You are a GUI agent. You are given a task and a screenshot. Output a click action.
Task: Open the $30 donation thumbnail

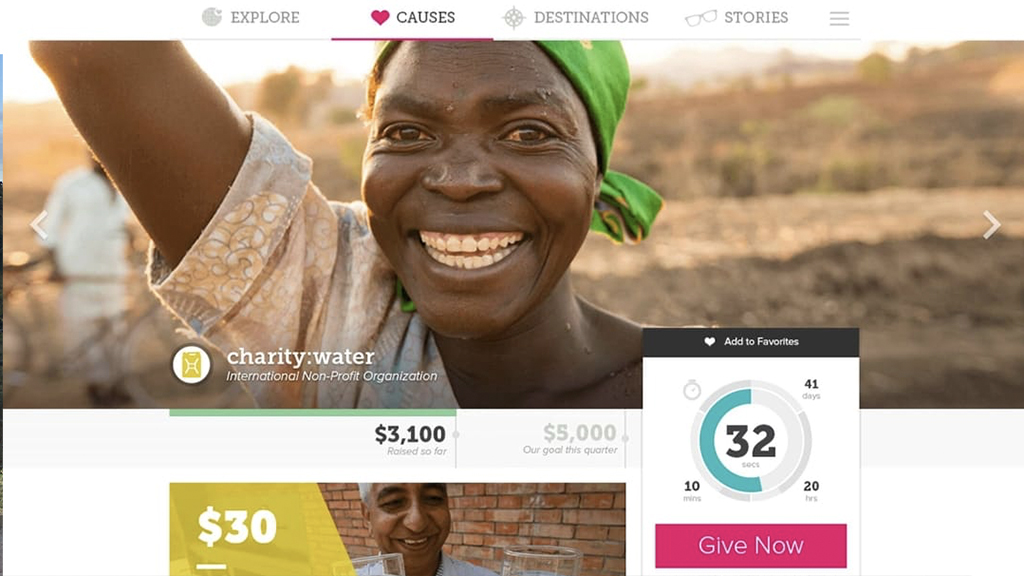[397, 529]
